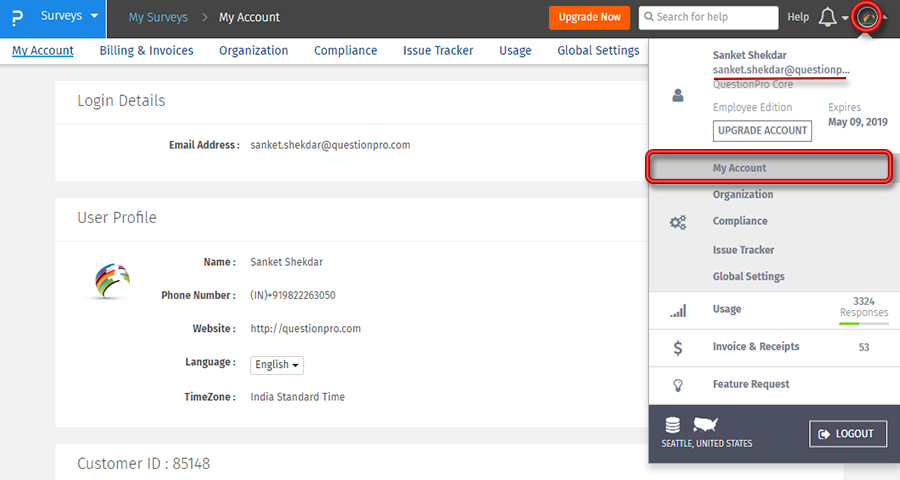
Task: Open the Help link
Action: coord(798,17)
